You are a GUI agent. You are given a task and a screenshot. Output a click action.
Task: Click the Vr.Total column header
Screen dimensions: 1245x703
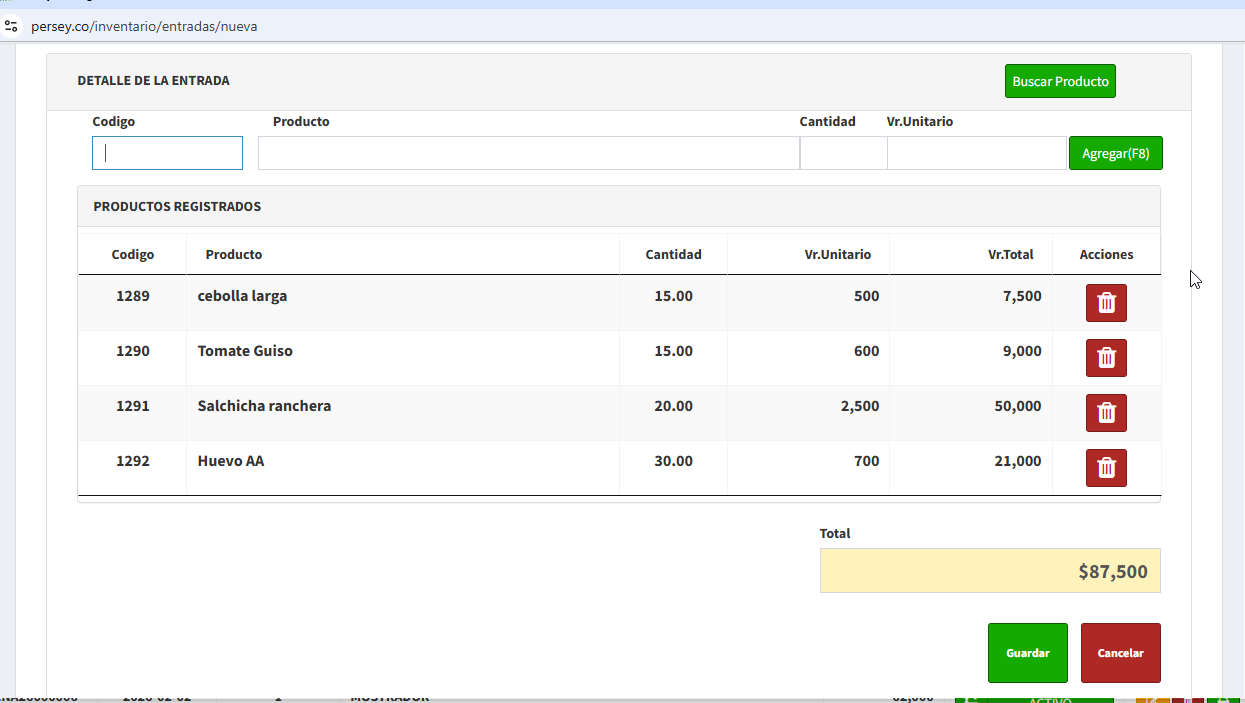click(1010, 255)
